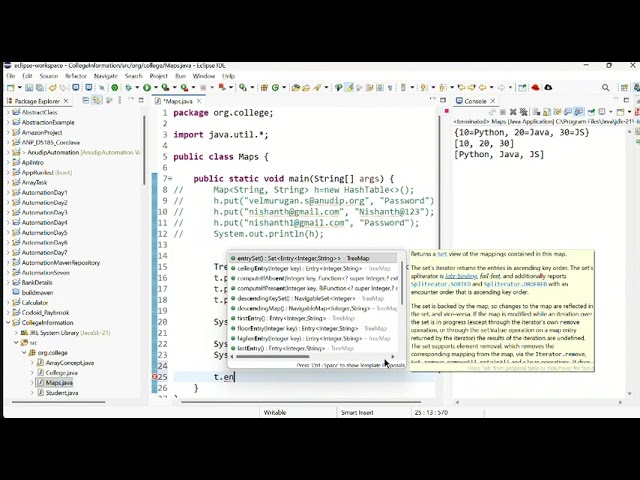This screenshot has height=480, width=640.
Task: Close the Maps.java tab
Action: click(x=199, y=101)
